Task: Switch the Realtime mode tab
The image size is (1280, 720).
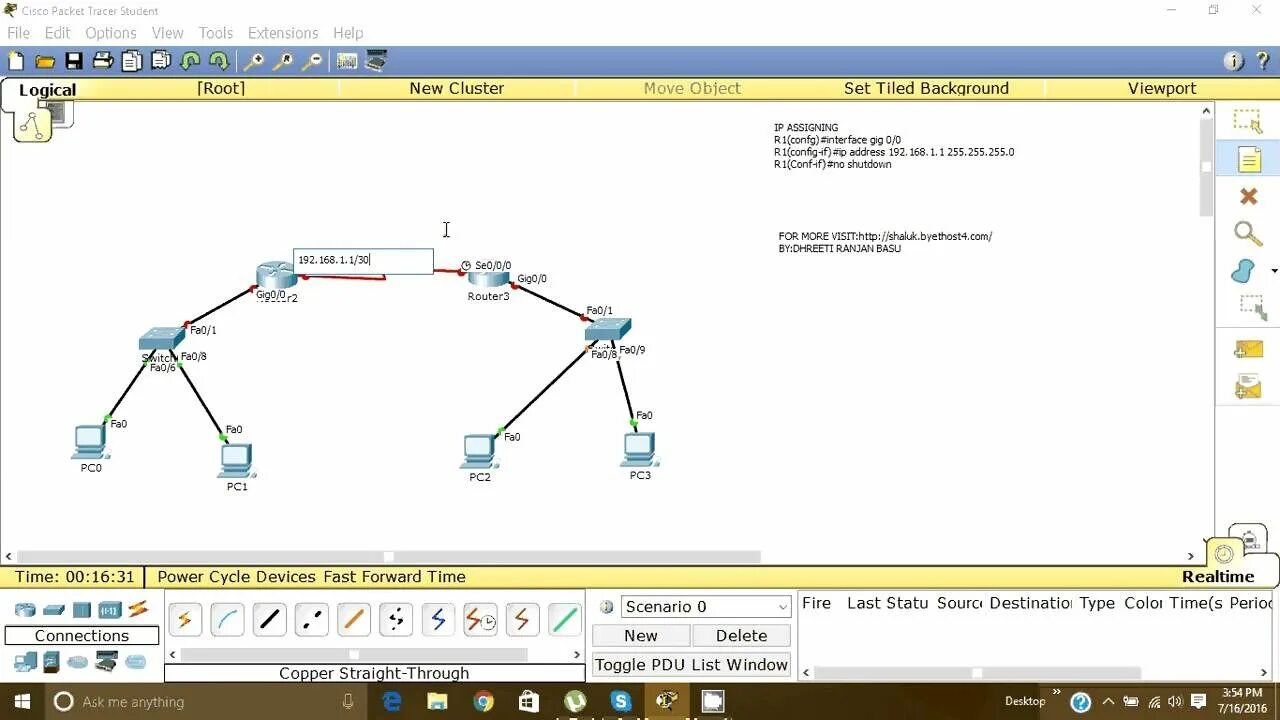Action: [x=1218, y=577]
